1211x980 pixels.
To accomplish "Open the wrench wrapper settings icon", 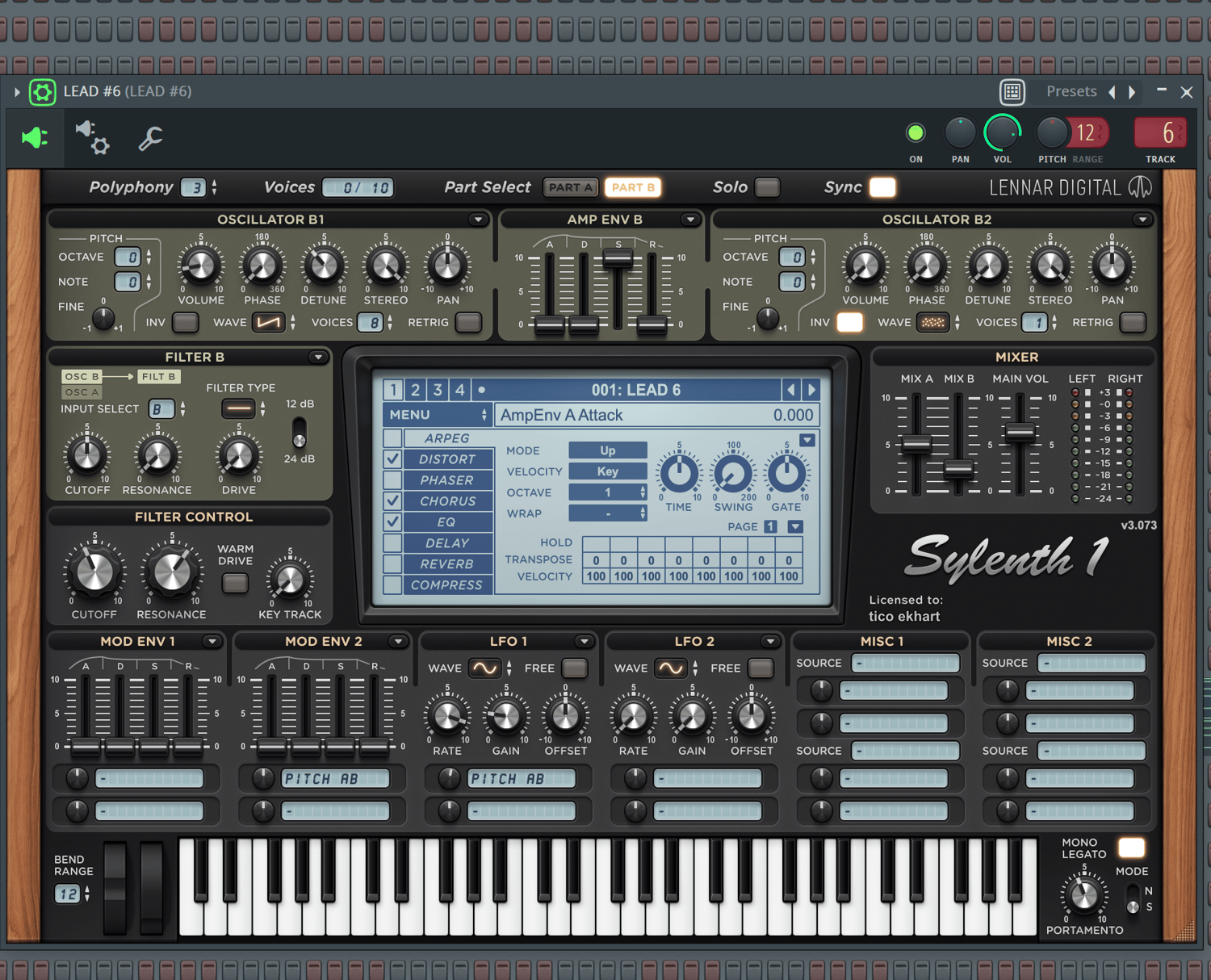I will pyautogui.click(x=150, y=138).
